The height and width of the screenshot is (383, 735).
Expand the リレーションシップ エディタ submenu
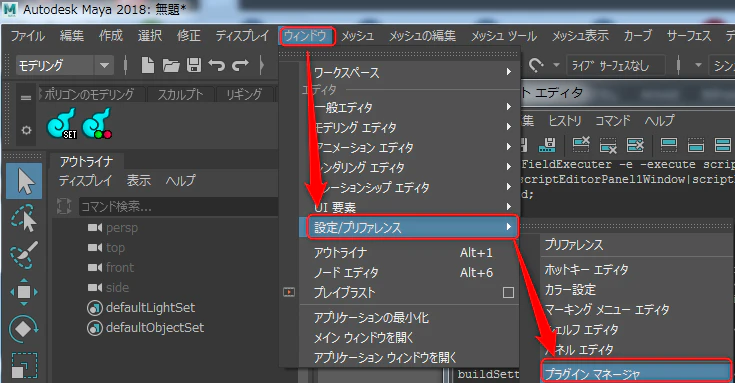point(409,187)
